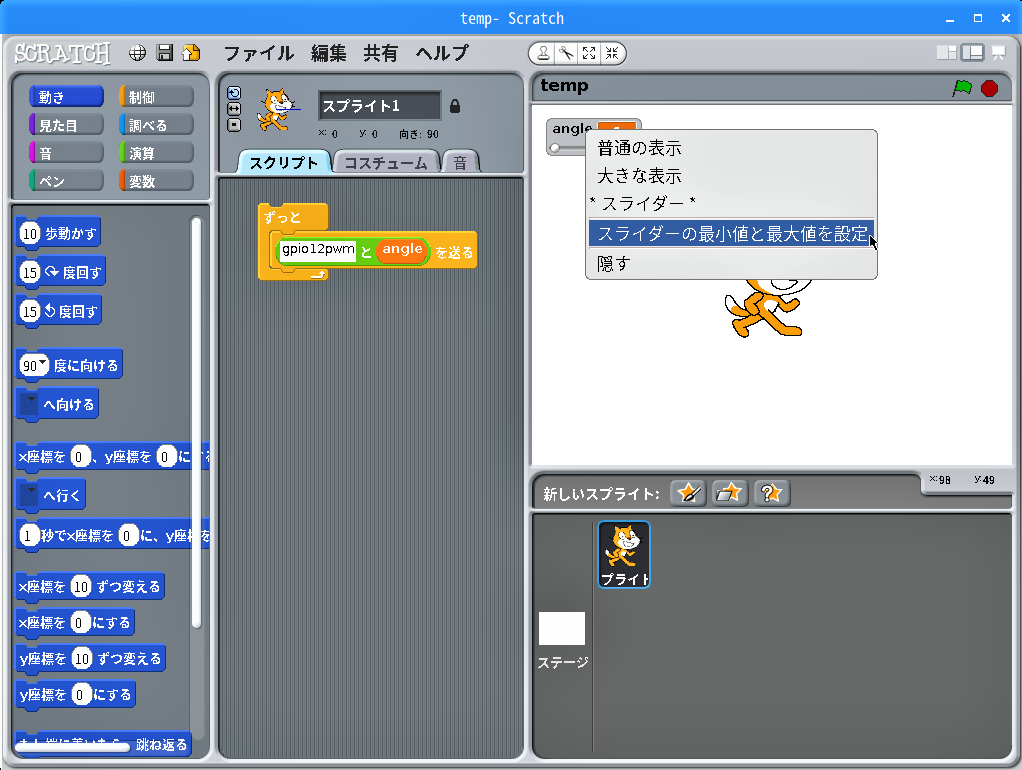
Task: Get a surprise sprite with the question-mark icon
Action: click(x=772, y=493)
